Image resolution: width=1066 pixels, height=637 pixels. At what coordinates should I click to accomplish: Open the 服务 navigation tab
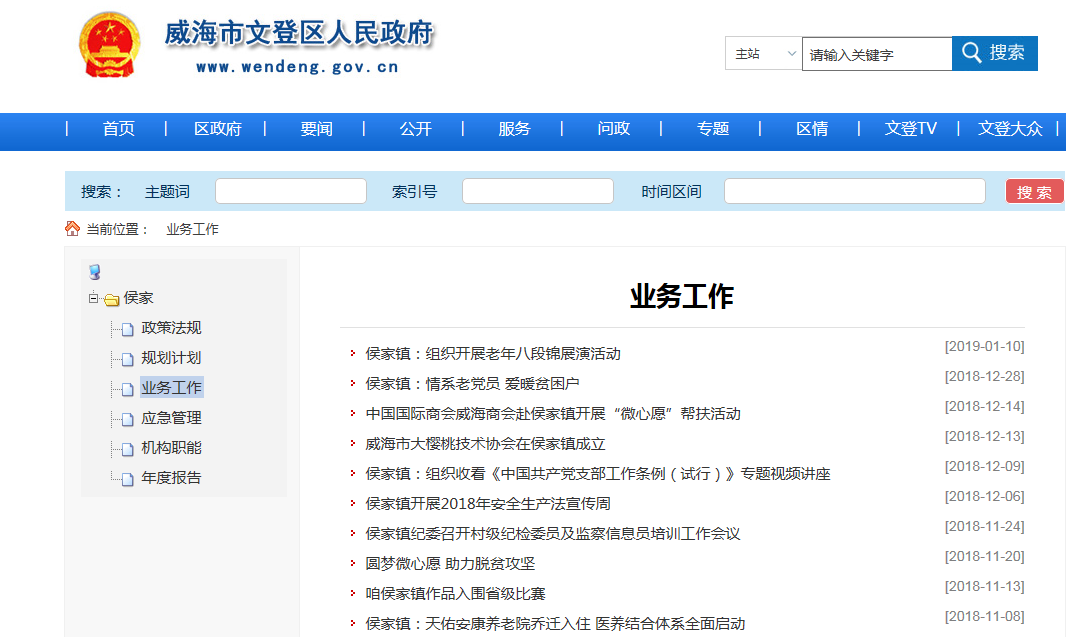(x=514, y=129)
